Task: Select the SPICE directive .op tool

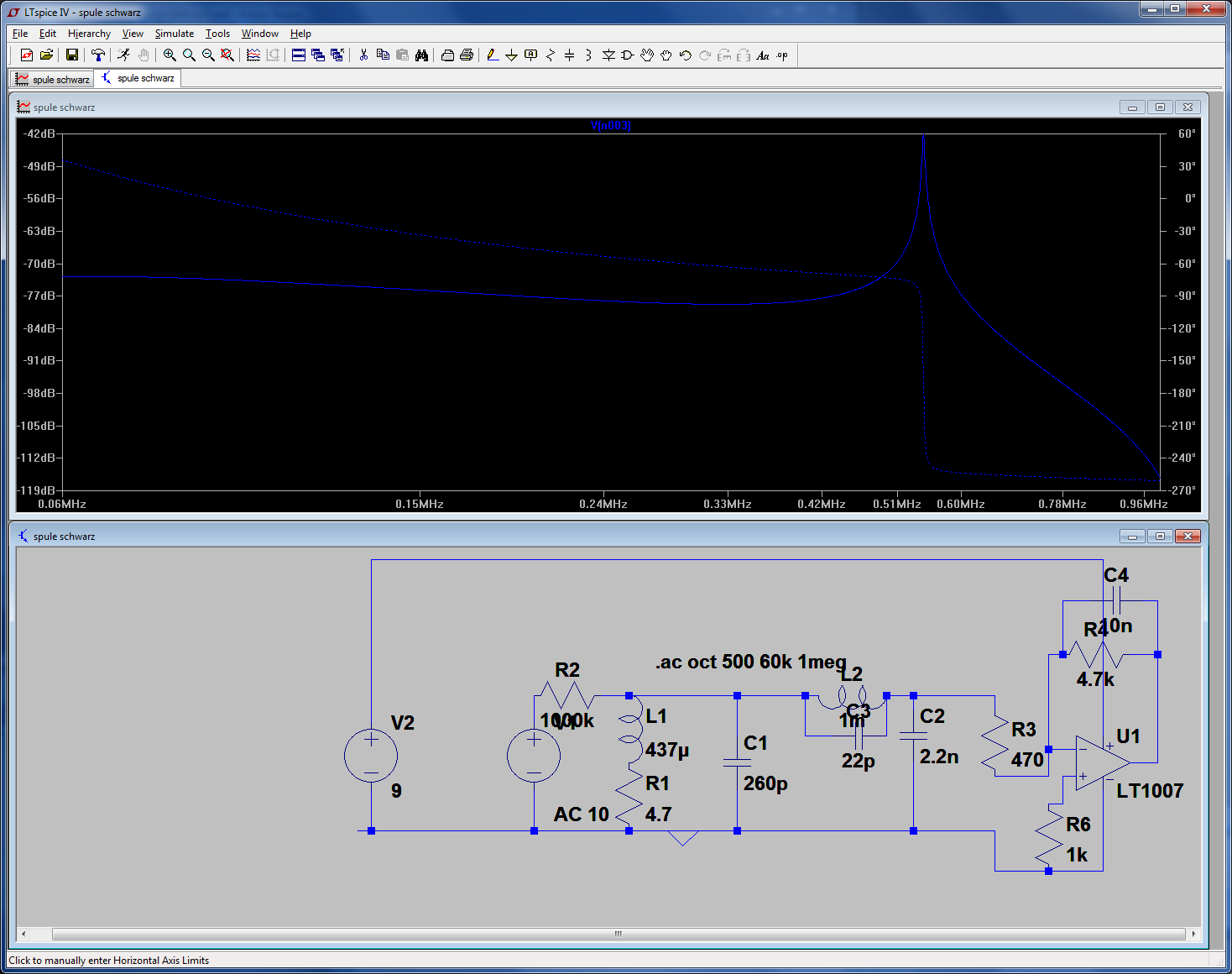Action: coord(781,55)
